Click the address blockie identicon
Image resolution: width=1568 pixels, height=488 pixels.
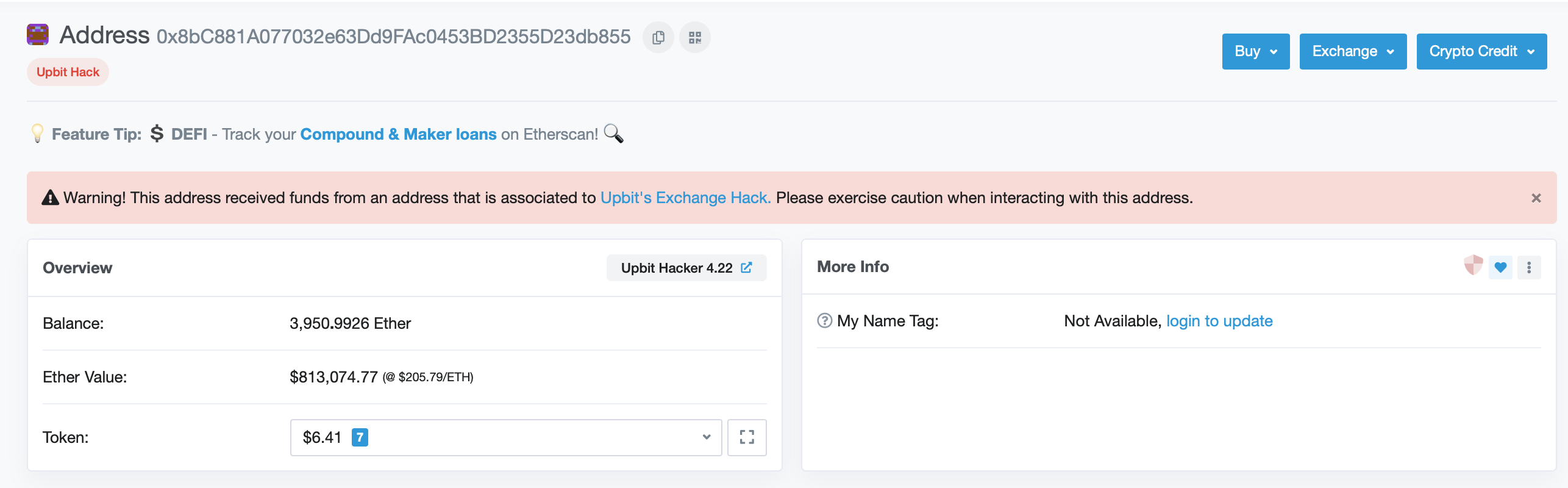pyautogui.click(x=38, y=35)
